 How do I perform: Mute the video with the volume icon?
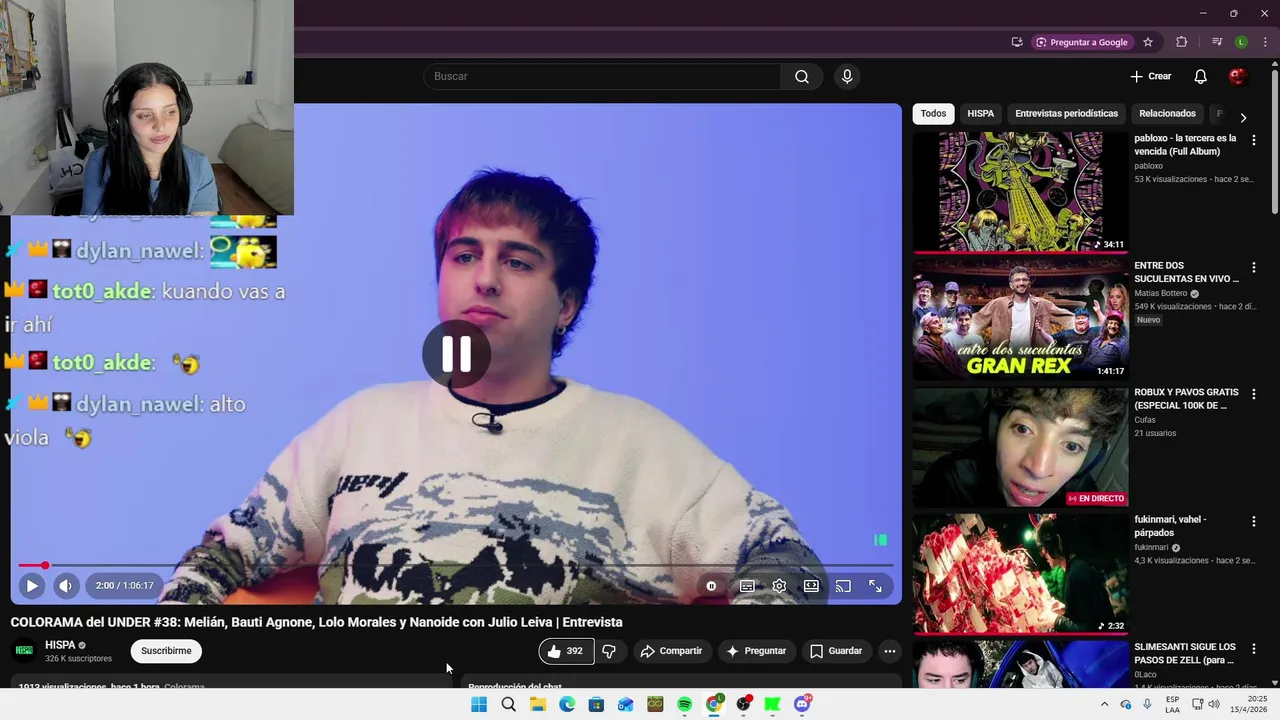pyautogui.click(x=66, y=586)
